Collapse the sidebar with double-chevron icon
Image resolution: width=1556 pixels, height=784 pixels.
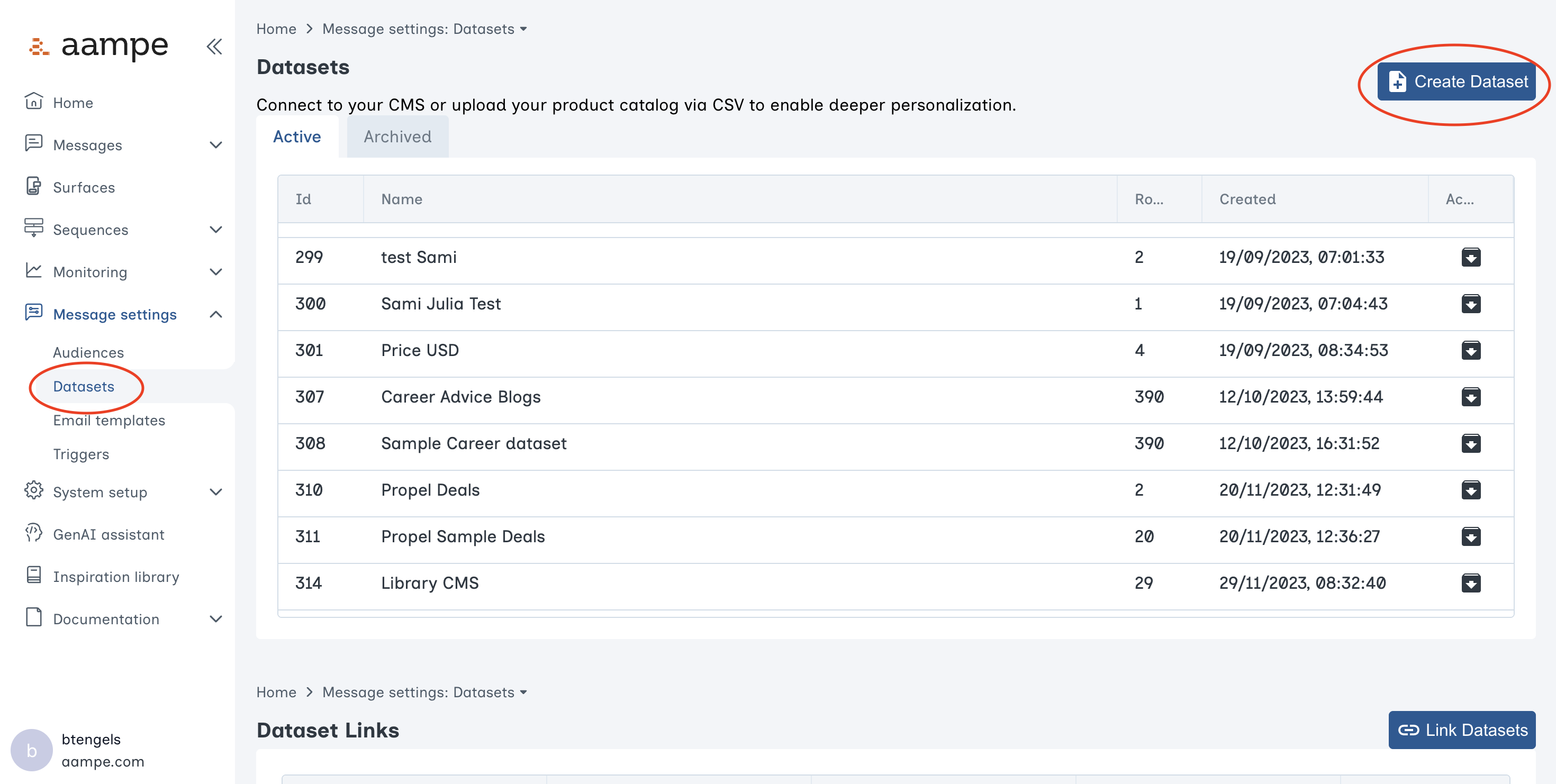click(214, 47)
